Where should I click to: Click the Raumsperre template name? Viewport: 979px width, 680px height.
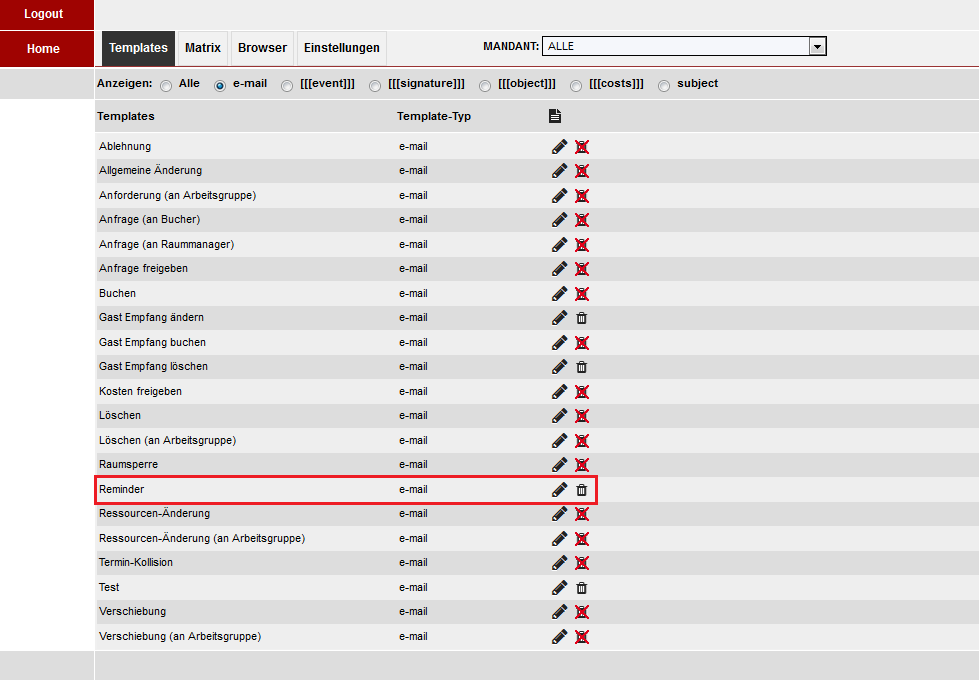tap(129, 464)
